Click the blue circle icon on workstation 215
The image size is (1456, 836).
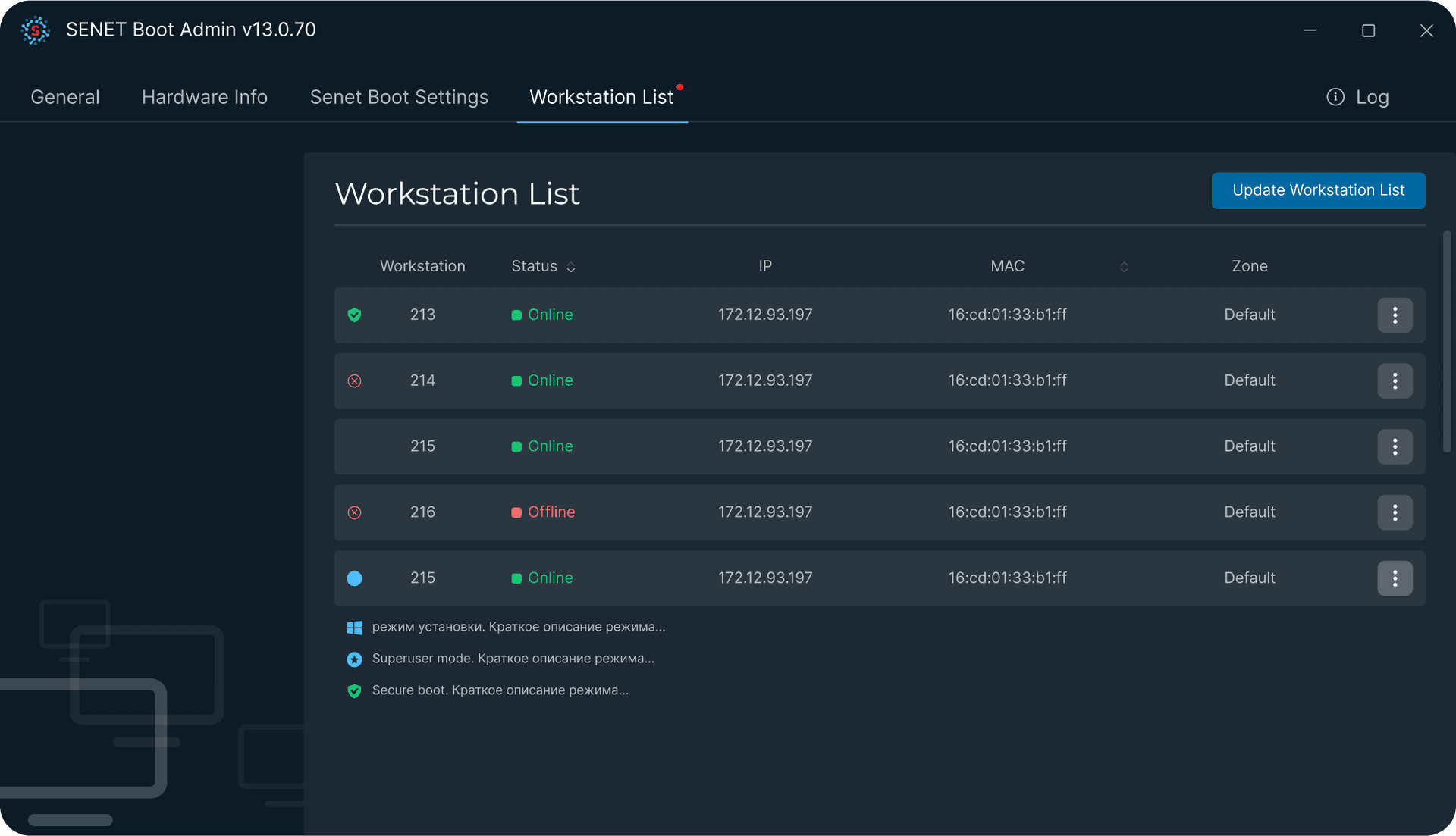tap(354, 578)
